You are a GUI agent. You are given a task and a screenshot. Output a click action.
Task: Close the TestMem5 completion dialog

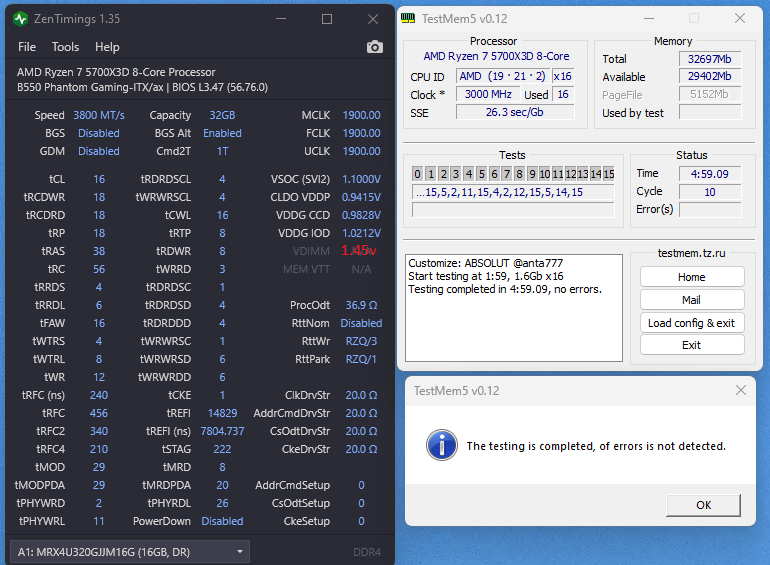pyautogui.click(x=740, y=390)
